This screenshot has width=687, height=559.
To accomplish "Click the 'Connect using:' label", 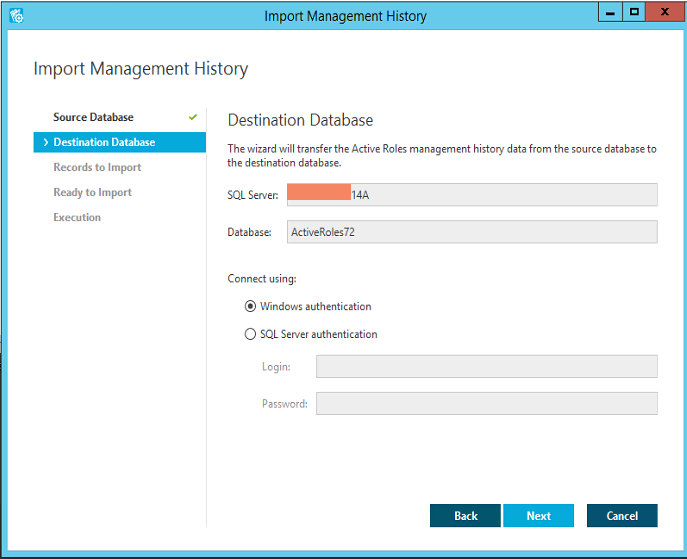I will point(262,279).
